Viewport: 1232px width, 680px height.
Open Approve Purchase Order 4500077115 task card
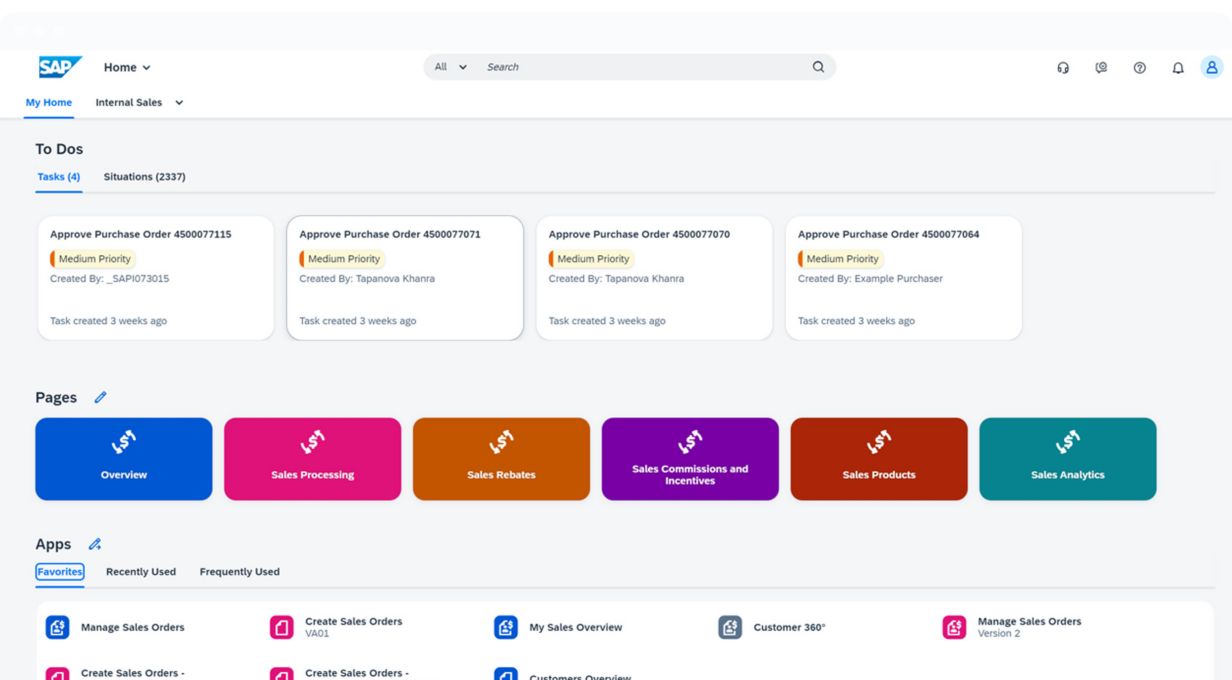tap(155, 278)
